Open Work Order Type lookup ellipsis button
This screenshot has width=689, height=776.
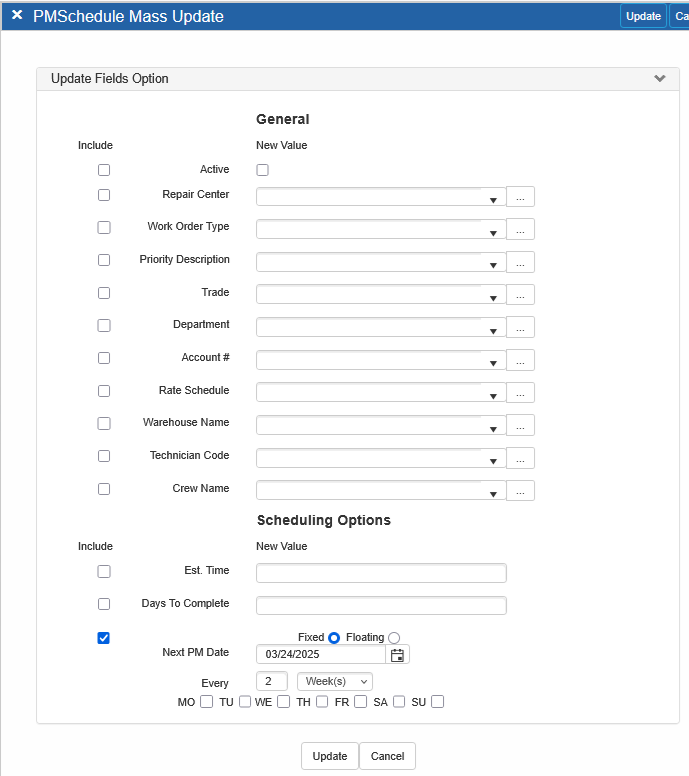tap(520, 229)
